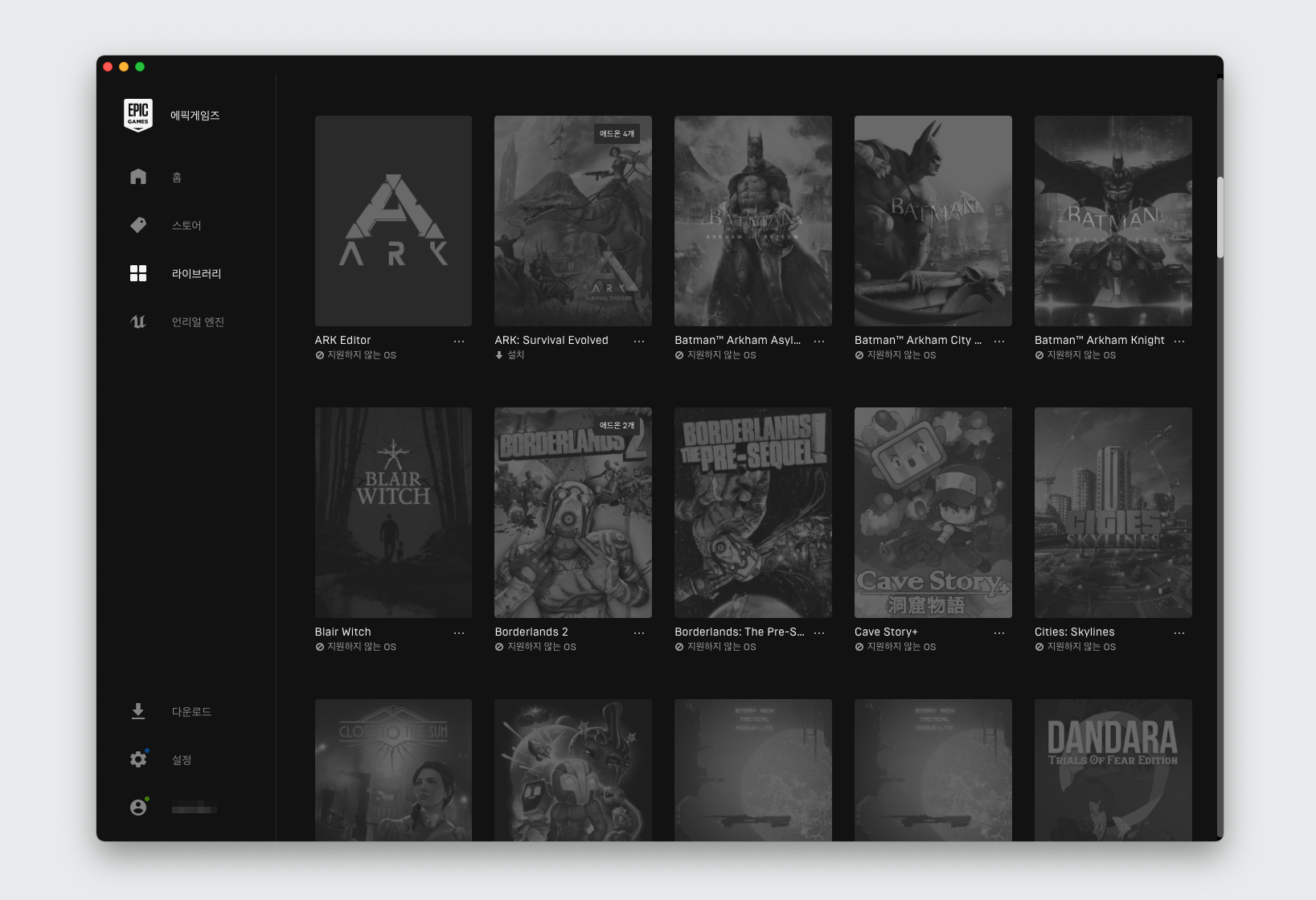Click the Cave Story+ cover art
This screenshot has height=900, width=1316.
[933, 513]
